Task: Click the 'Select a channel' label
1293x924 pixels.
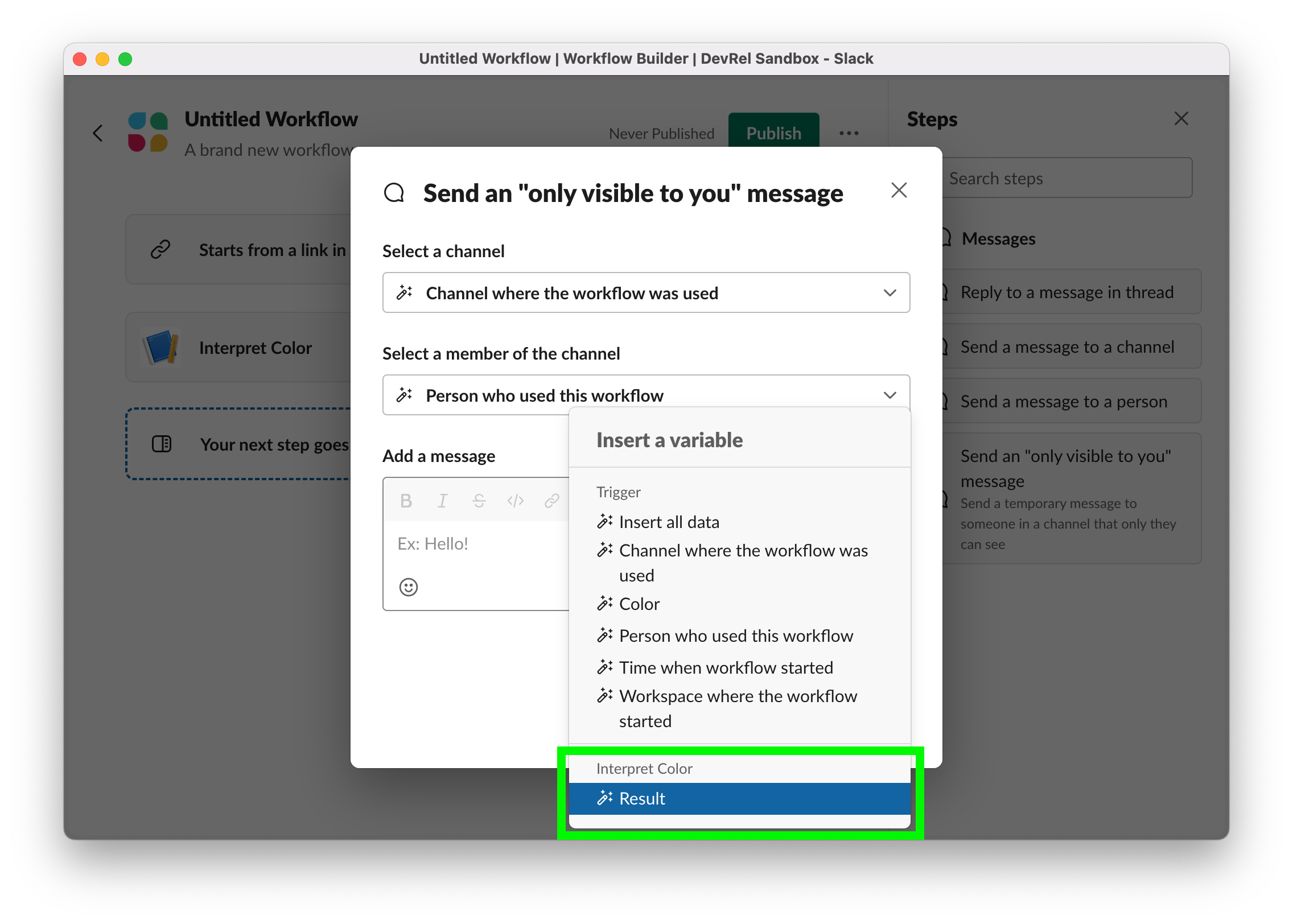Action: [443, 251]
